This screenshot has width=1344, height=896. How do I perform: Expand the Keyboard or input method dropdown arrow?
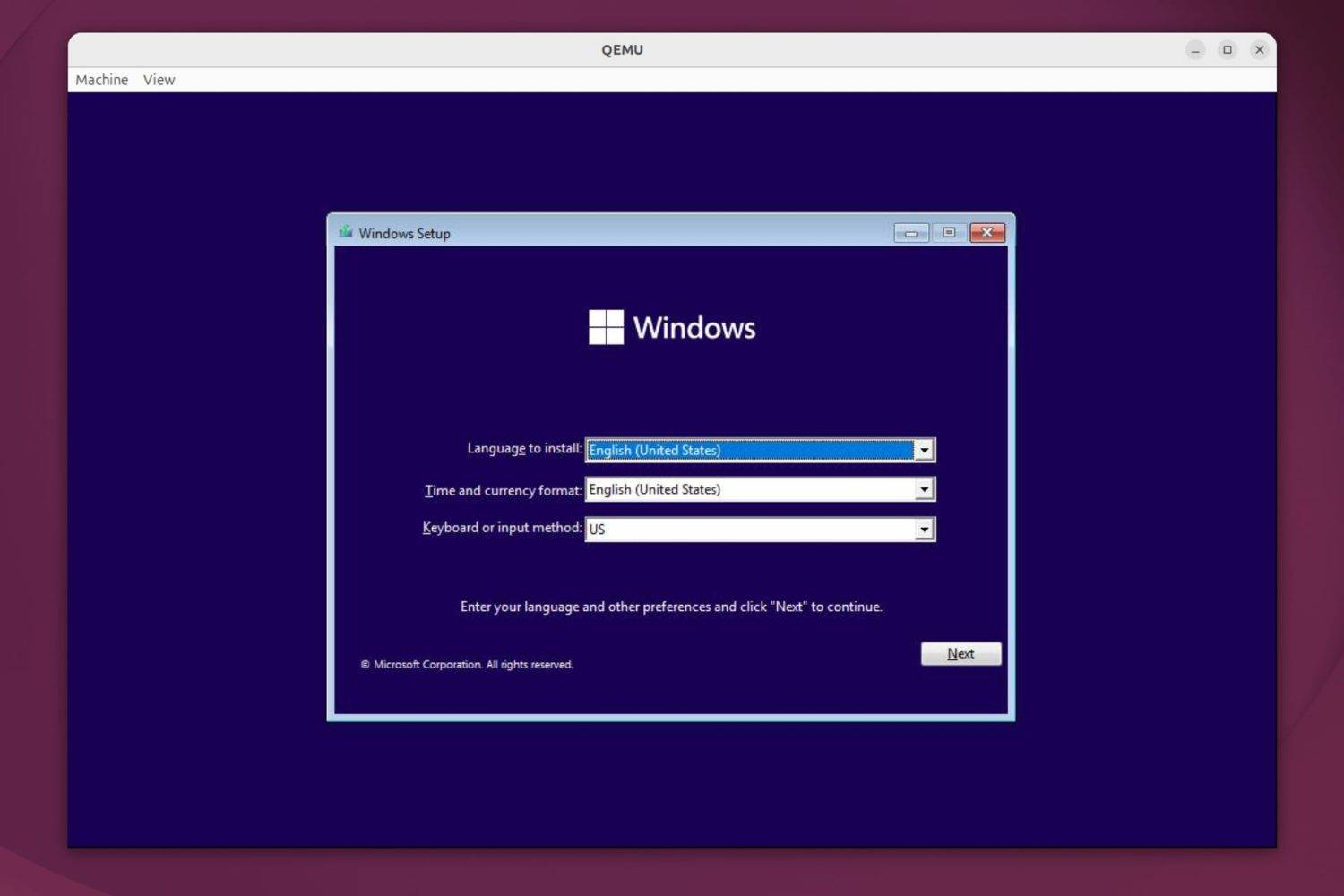pos(924,530)
